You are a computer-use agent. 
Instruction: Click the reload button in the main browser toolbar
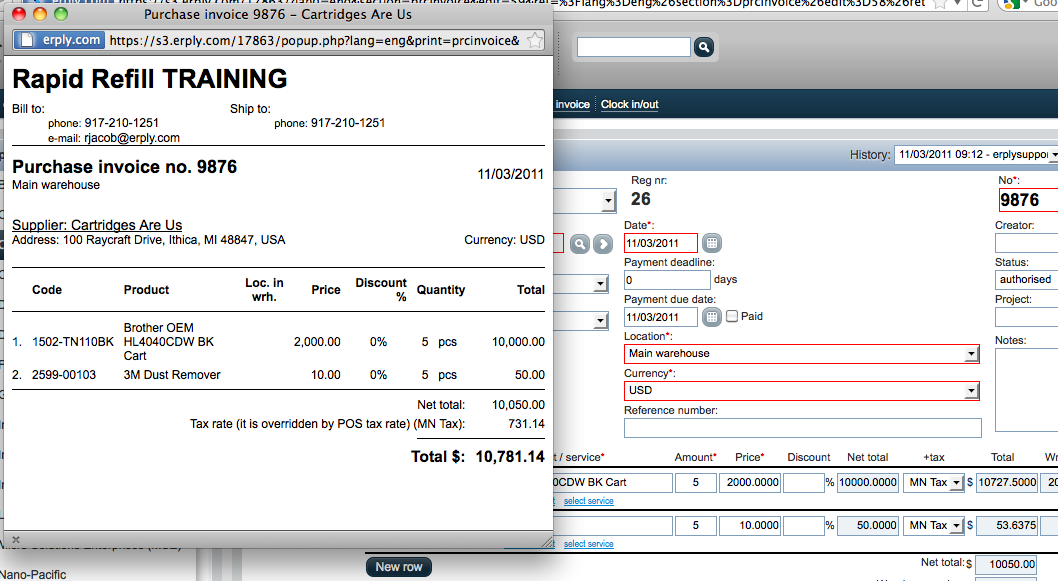click(976, 4)
